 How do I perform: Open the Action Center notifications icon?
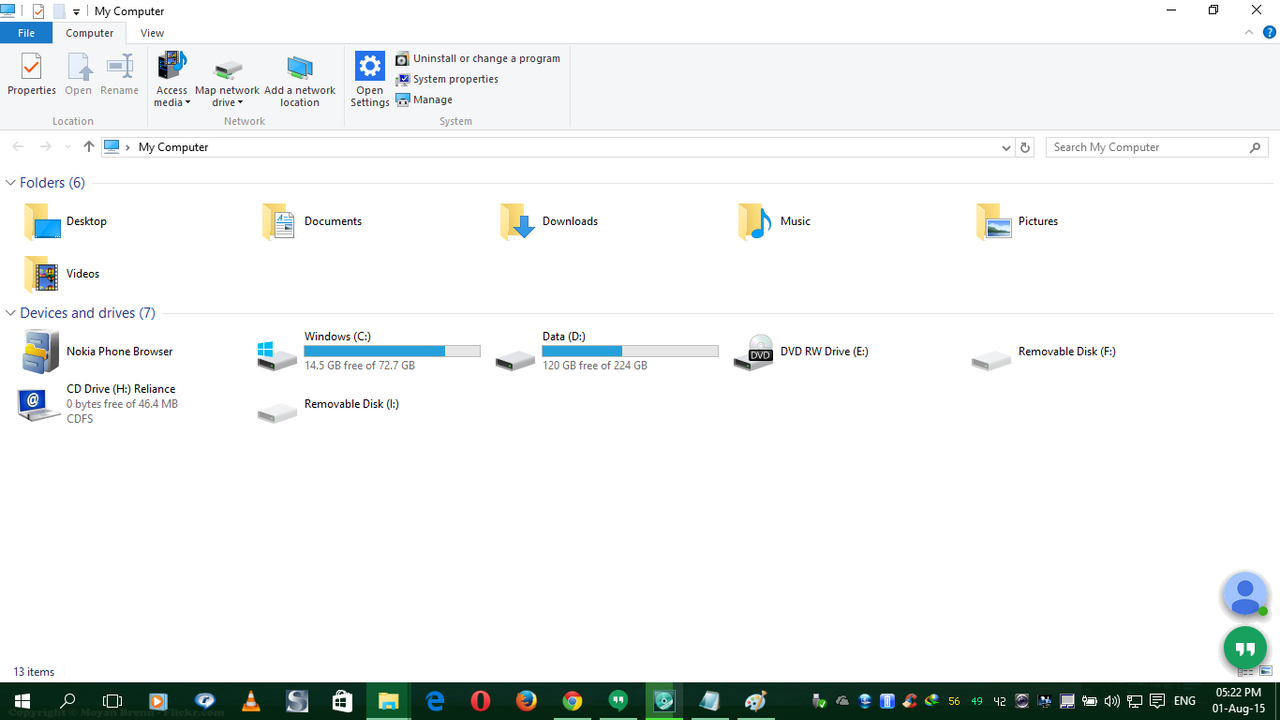click(1158, 701)
